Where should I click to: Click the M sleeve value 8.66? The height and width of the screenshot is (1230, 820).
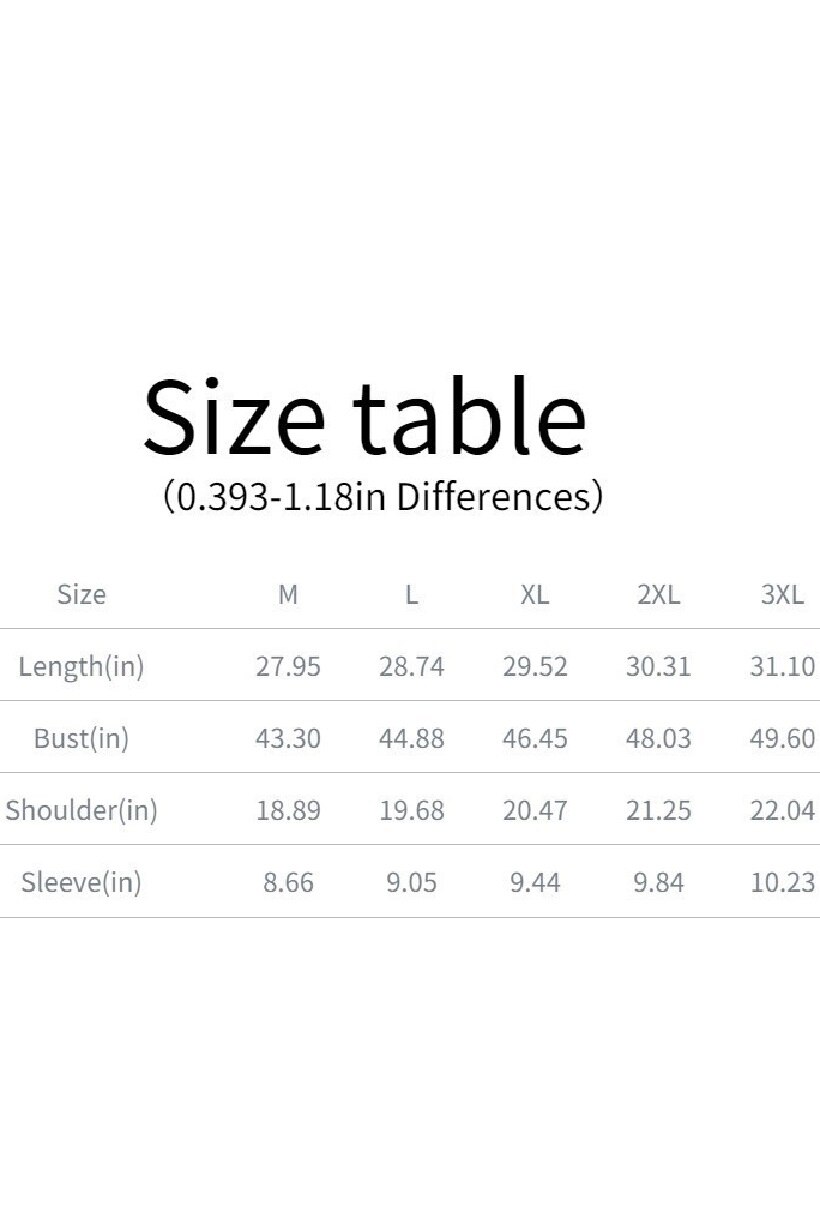[x=288, y=883]
